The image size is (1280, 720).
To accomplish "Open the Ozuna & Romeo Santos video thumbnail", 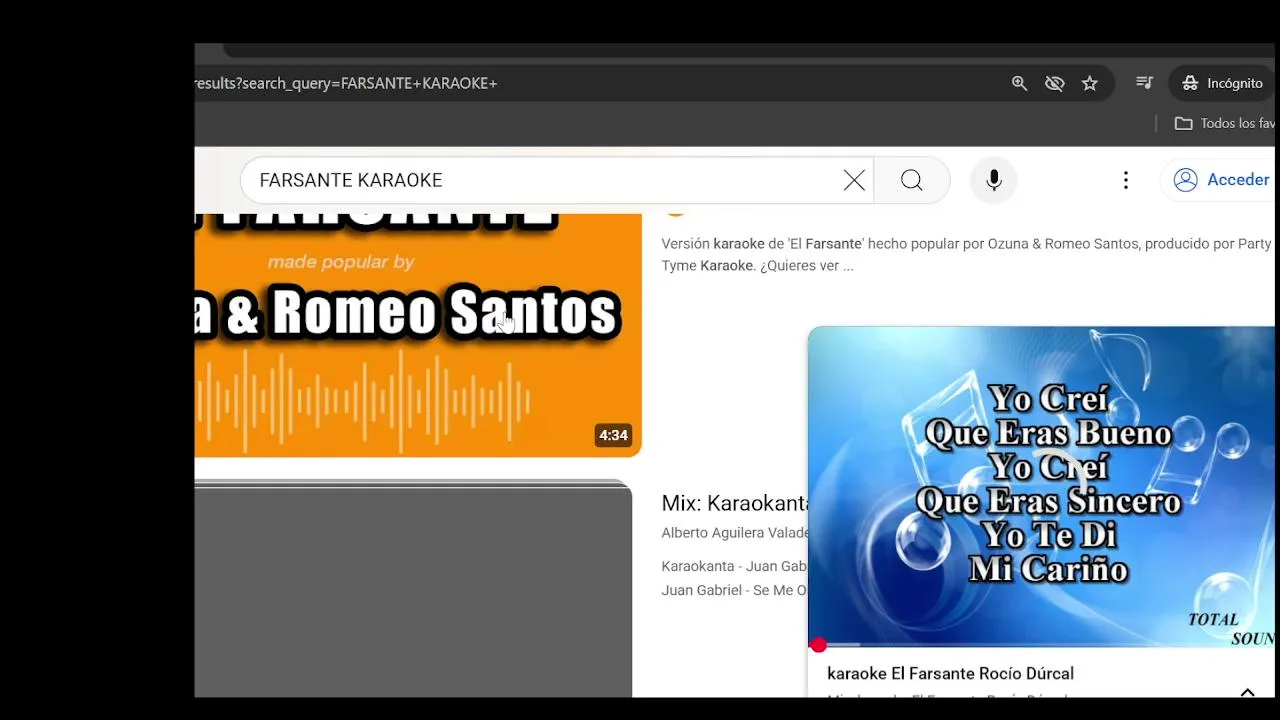I will [x=418, y=335].
